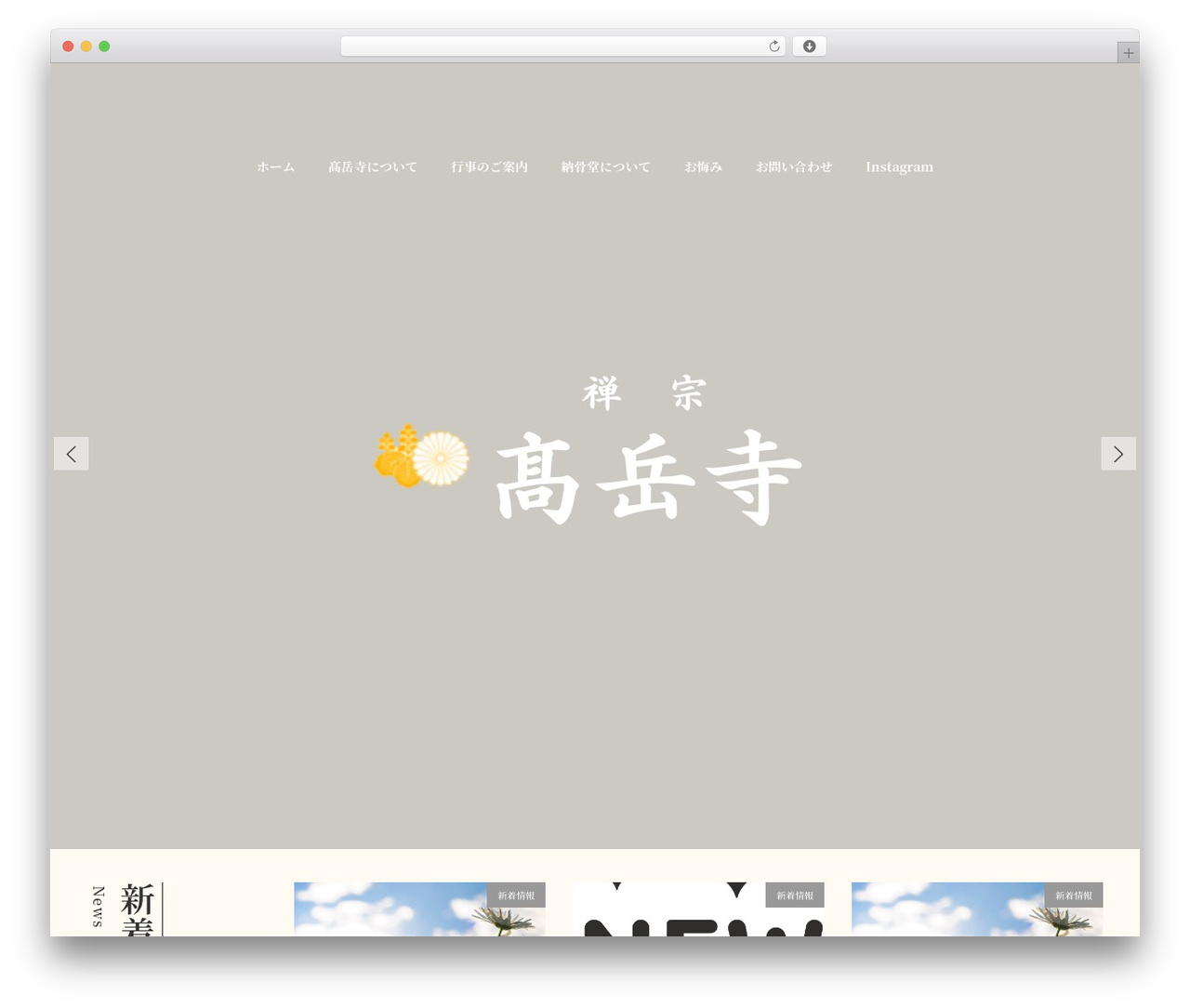Click the 高岳寺 temple title text
The height and width of the screenshot is (1008, 1190).
[649, 478]
